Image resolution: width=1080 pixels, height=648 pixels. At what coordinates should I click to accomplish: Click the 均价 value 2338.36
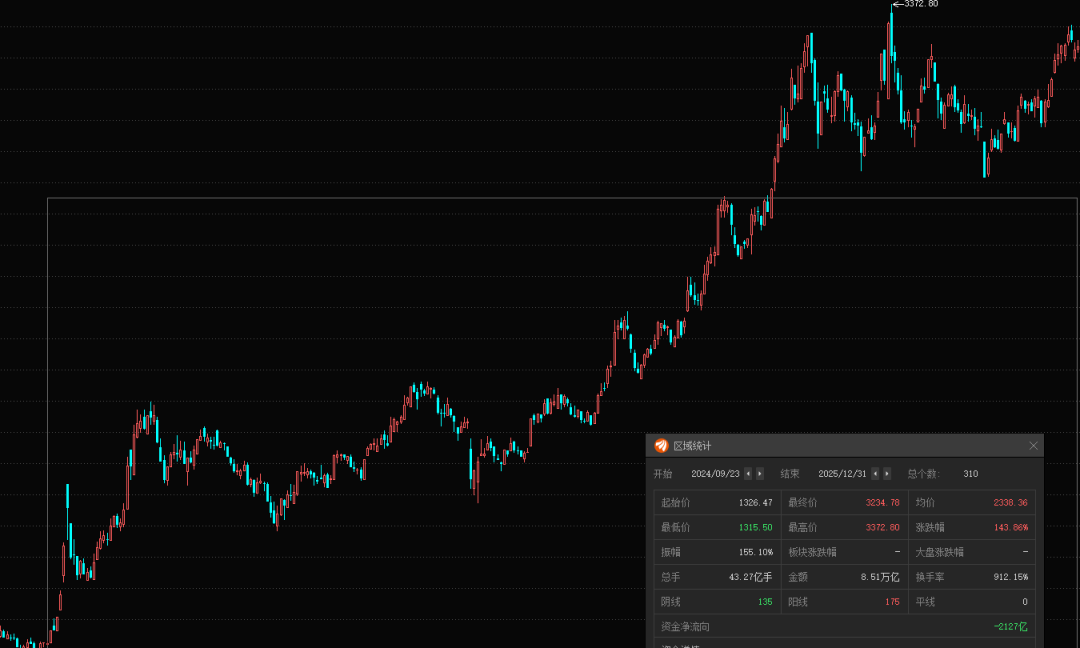click(1010, 502)
